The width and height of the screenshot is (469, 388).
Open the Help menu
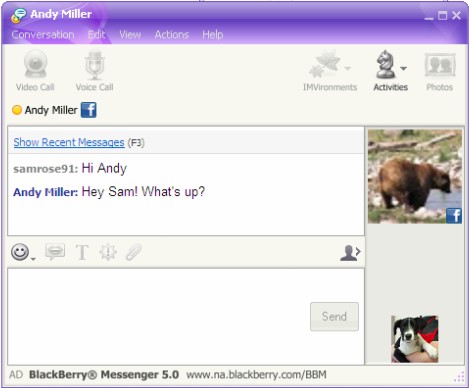click(213, 35)
